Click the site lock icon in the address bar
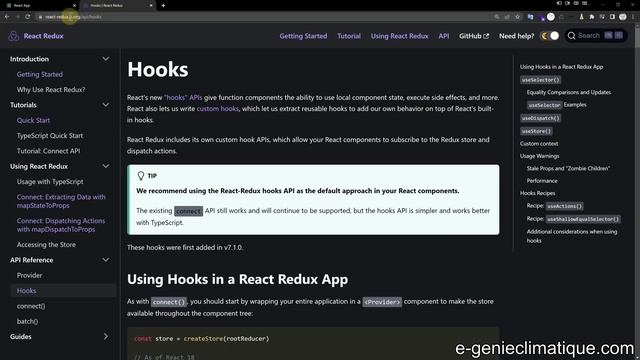The width and height of the screenshot is (640, 360). [x=40, y=17]
